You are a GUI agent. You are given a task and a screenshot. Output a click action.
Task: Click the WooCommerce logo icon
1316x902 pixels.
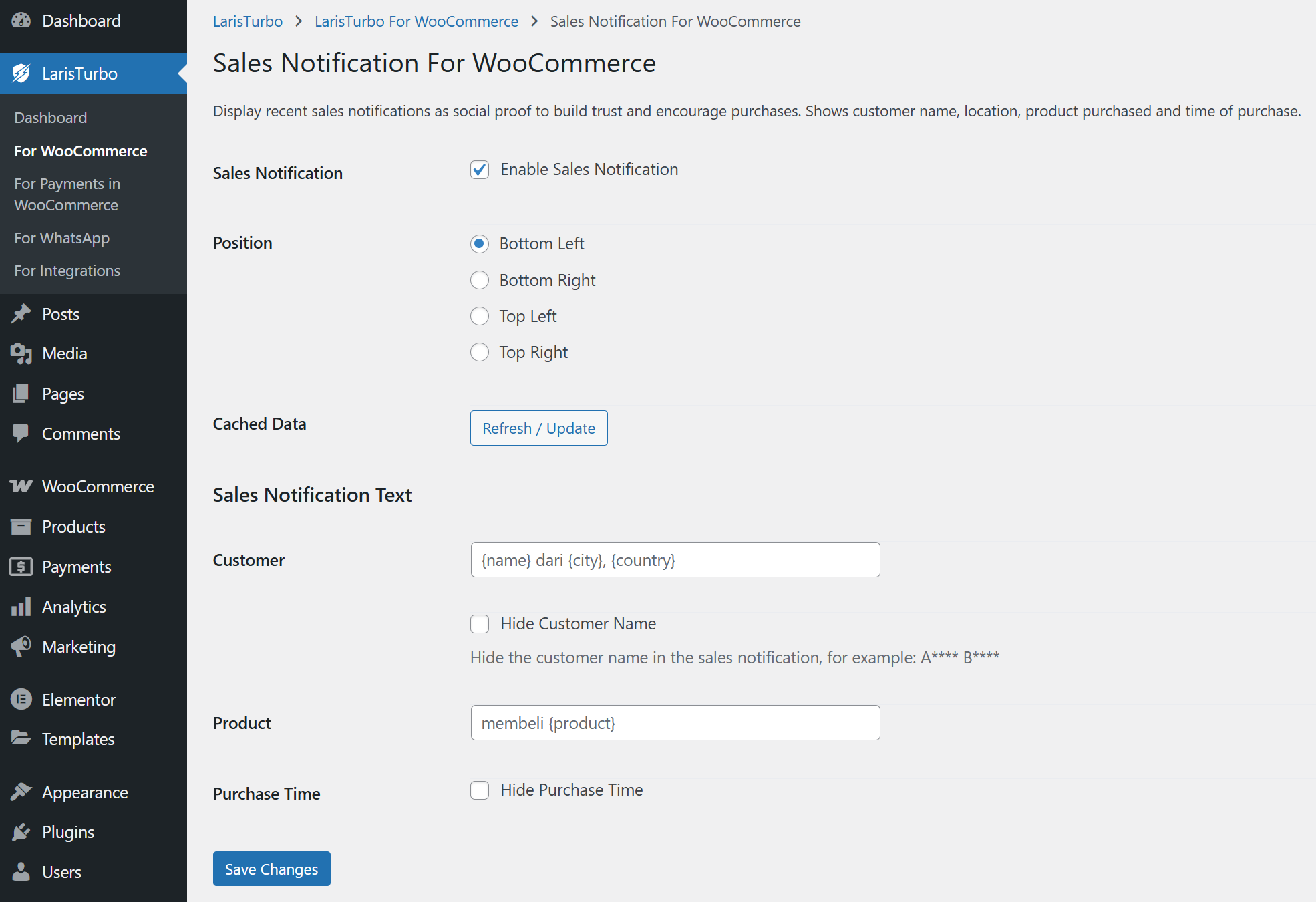pos(21,486)
